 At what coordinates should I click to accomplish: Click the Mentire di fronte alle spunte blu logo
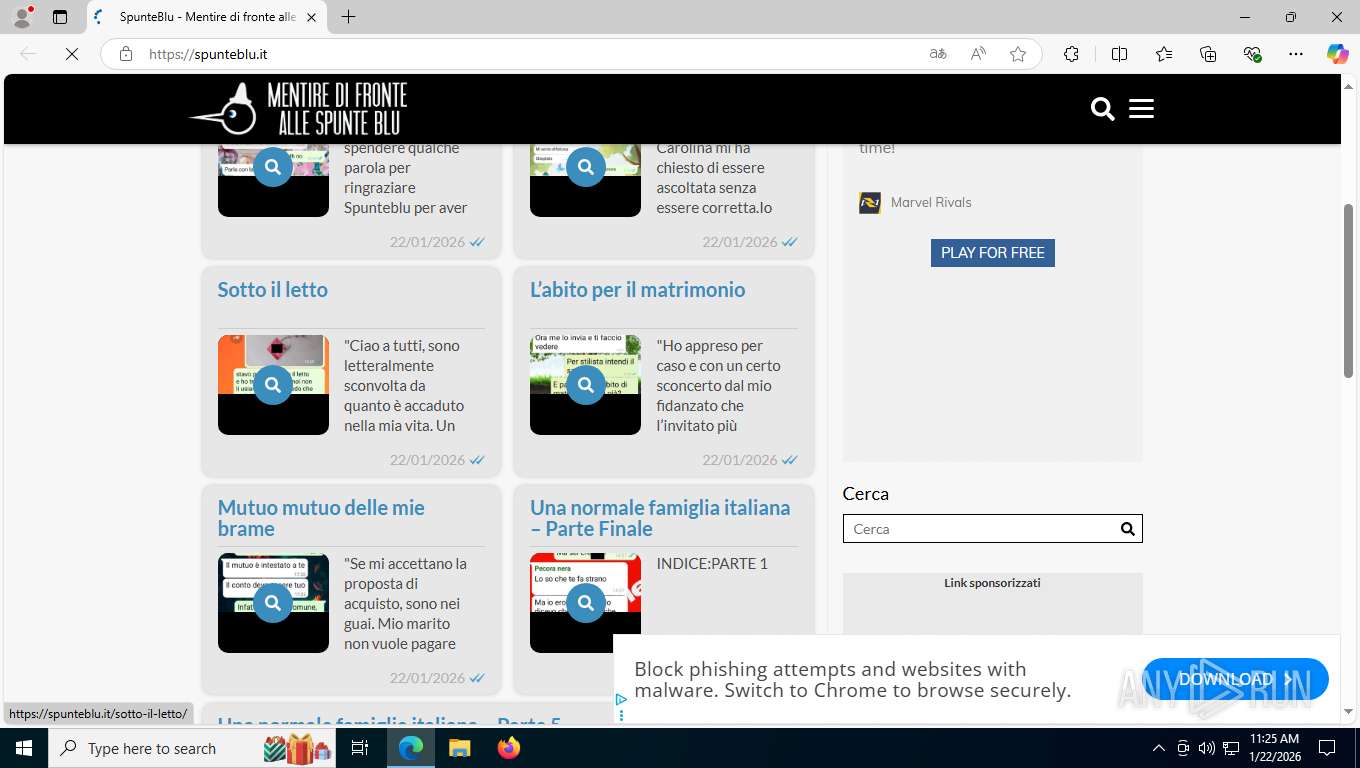(298, 109)
